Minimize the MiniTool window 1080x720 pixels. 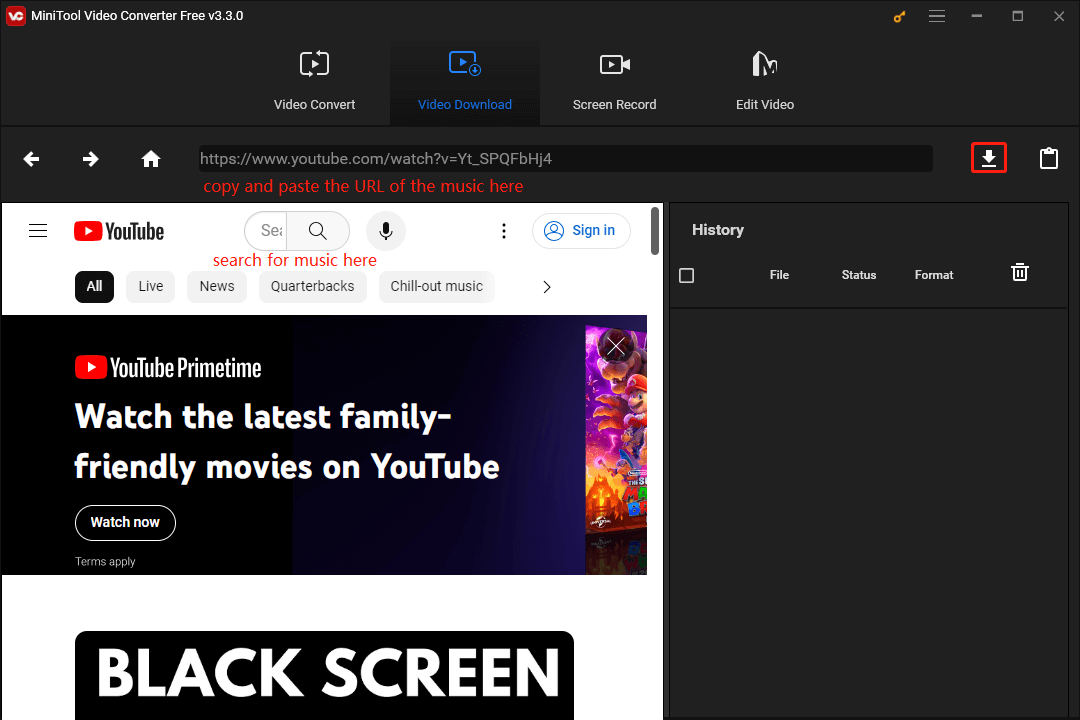pyautogui.click(x=977, y=16)
